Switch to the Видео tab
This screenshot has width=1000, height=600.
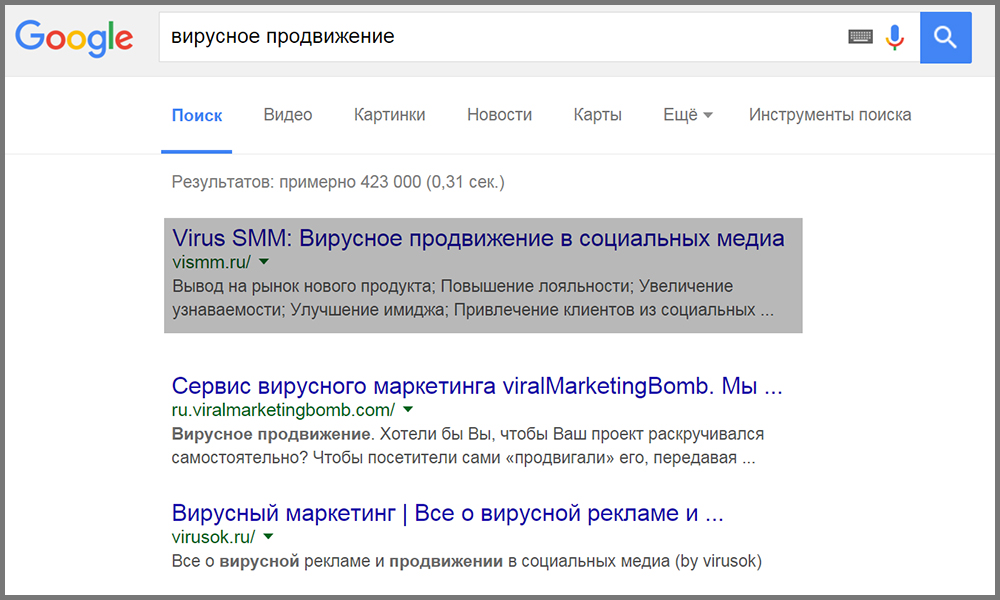288,115
